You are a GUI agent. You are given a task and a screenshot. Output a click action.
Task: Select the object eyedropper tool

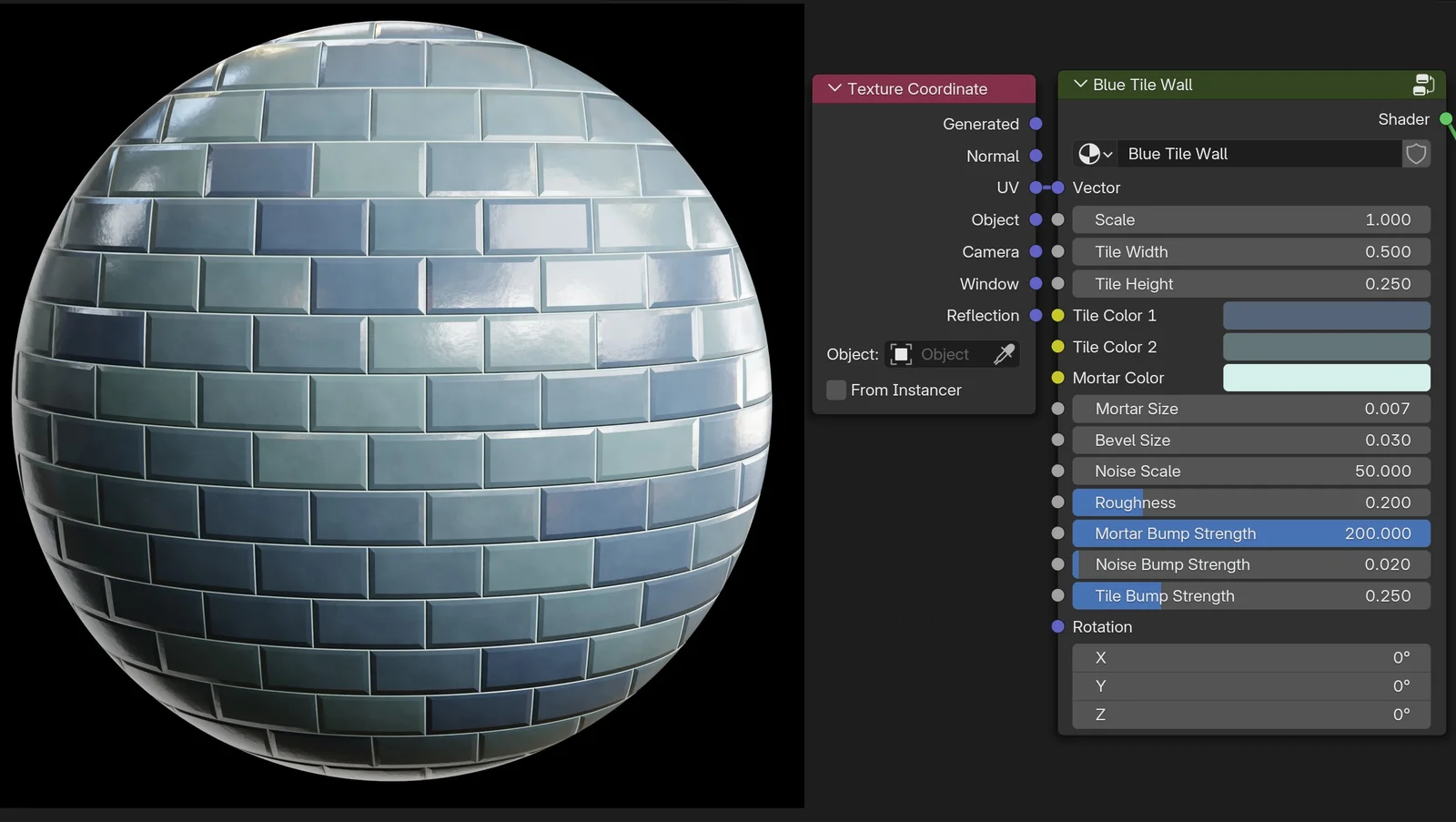(1005, 354)
